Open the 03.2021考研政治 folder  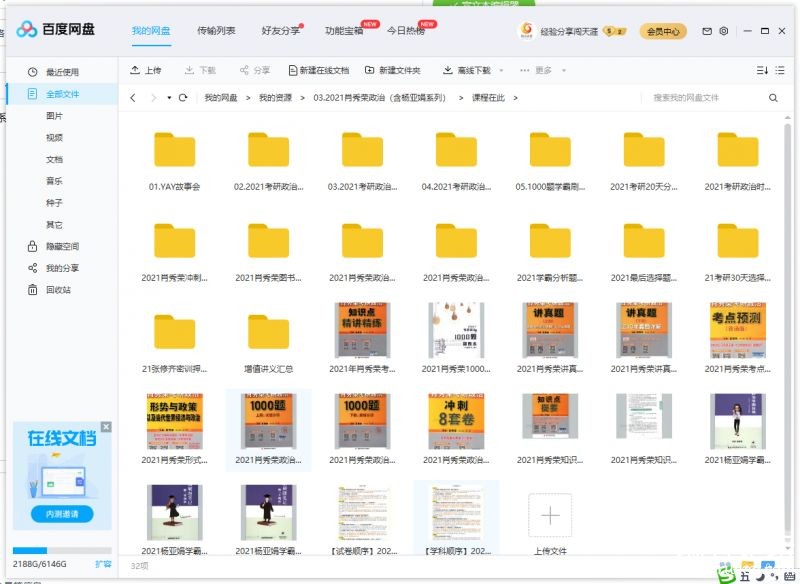(362, 150)
